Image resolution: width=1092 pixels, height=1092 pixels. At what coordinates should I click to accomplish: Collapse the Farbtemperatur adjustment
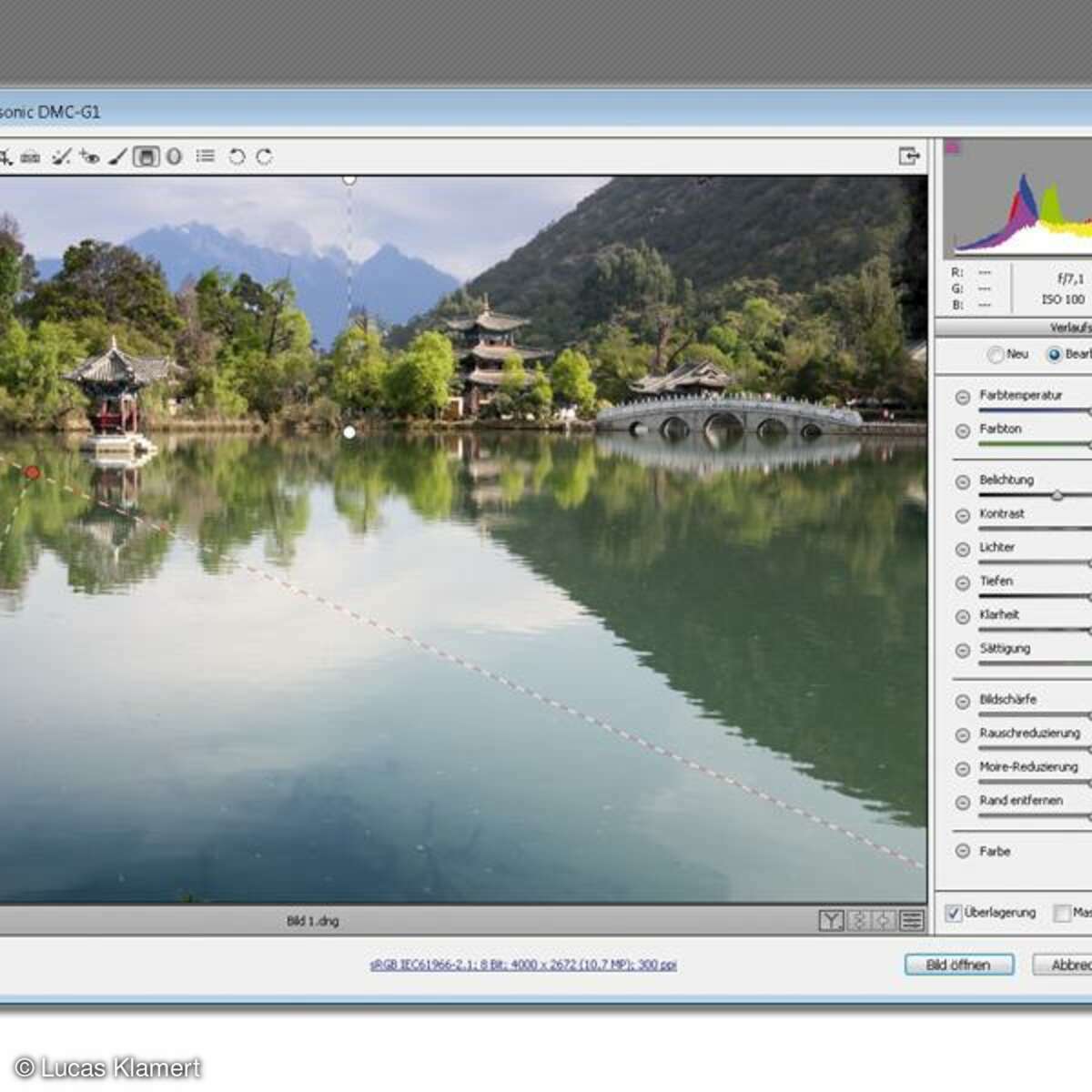[961, 395]
